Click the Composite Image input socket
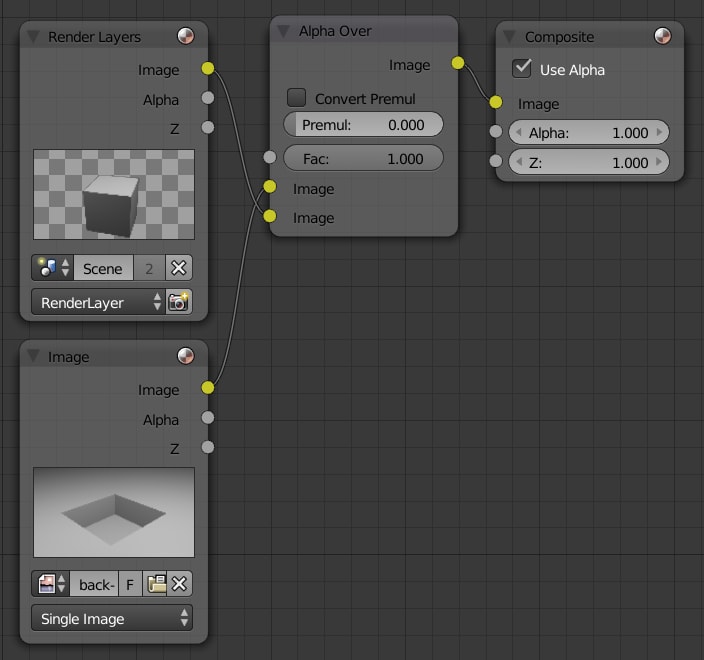This screenshot has width=704, height=660. (x=496, y=102)
